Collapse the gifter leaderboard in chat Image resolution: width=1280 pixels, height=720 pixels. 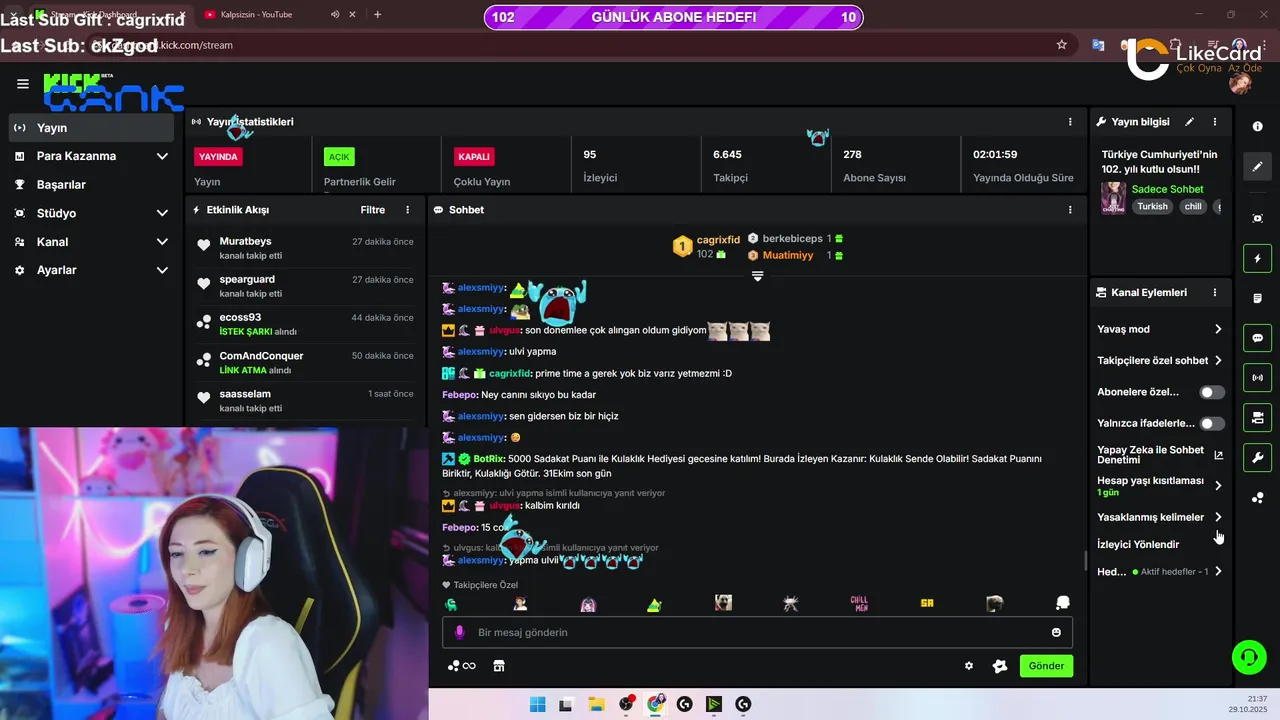click(757, 276)
